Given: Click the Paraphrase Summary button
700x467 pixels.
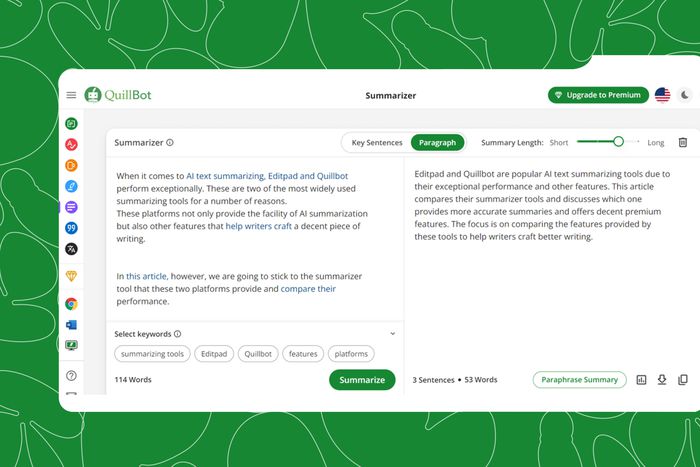Looking at the screenshot, I should click(580, 380).
